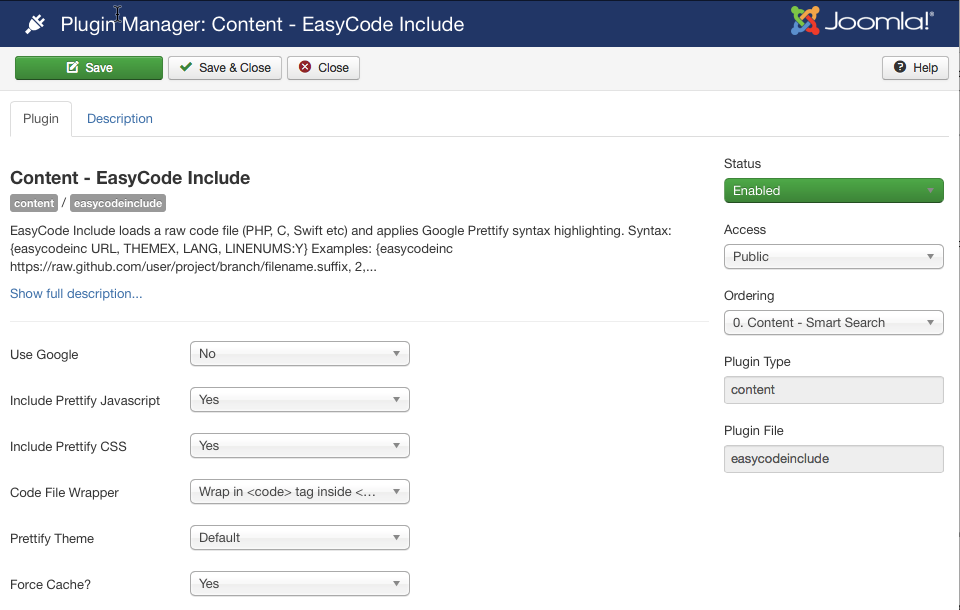Select the Plugin tab

[41, 119]
